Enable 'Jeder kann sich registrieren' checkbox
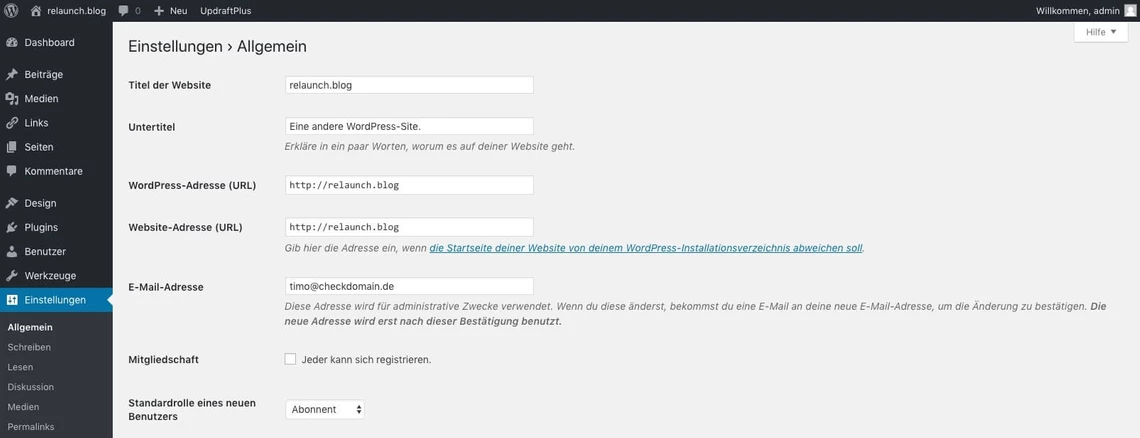This screenshot has width=1140, height=438. [290, 359]
